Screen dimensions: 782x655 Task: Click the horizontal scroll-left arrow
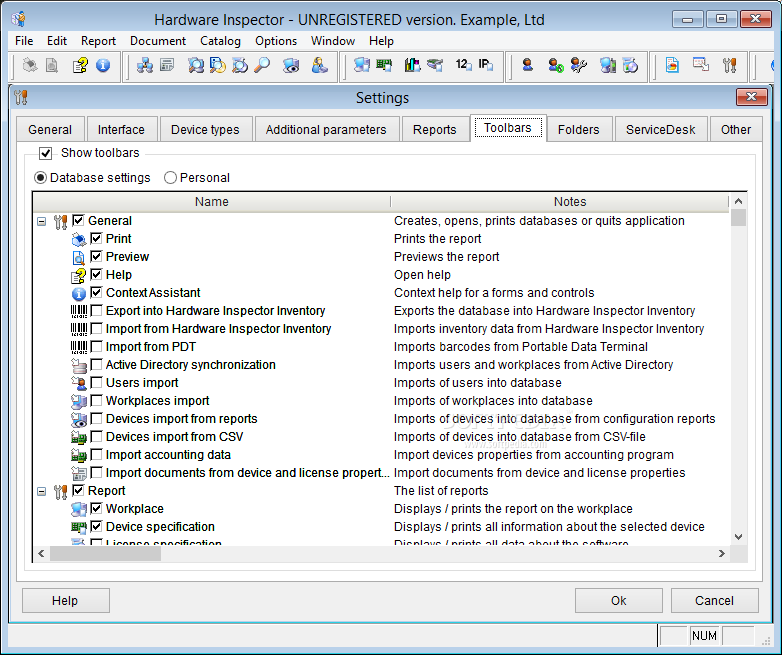pos(41,553)
